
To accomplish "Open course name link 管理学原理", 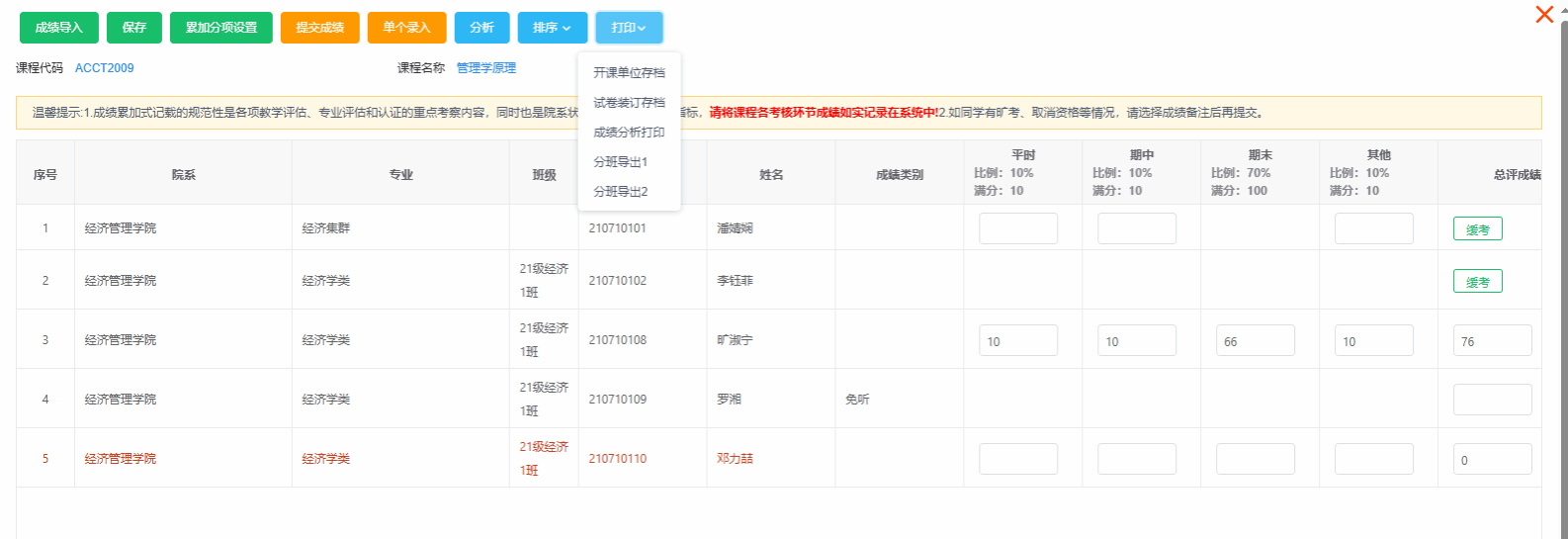I will coord(486,68).
